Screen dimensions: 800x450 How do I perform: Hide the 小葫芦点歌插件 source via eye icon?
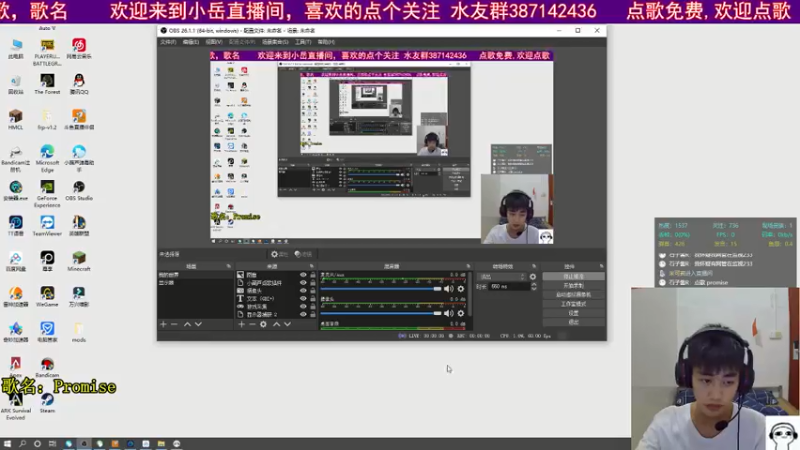point(303,283)
